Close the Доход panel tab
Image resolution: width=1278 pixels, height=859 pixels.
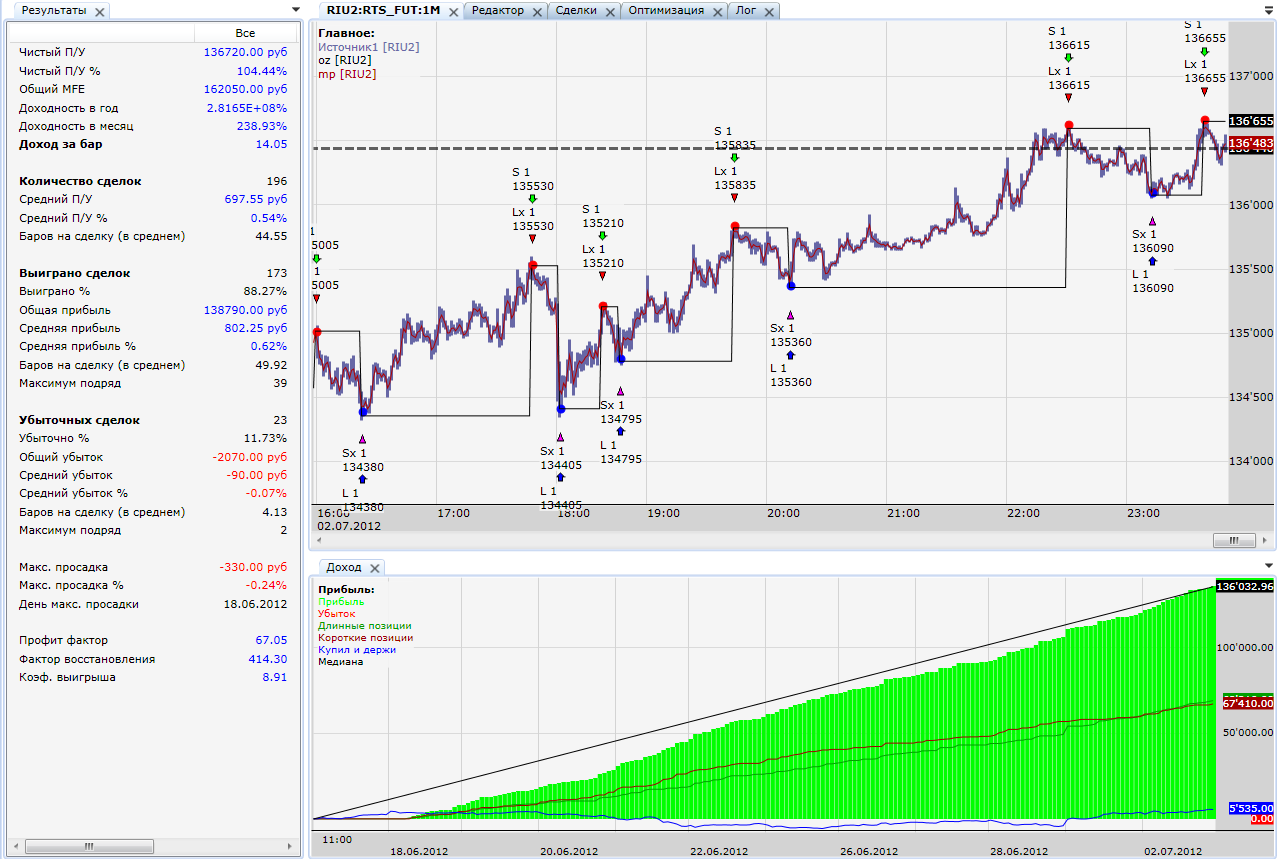pyautogui.click(x=375, y=568)
